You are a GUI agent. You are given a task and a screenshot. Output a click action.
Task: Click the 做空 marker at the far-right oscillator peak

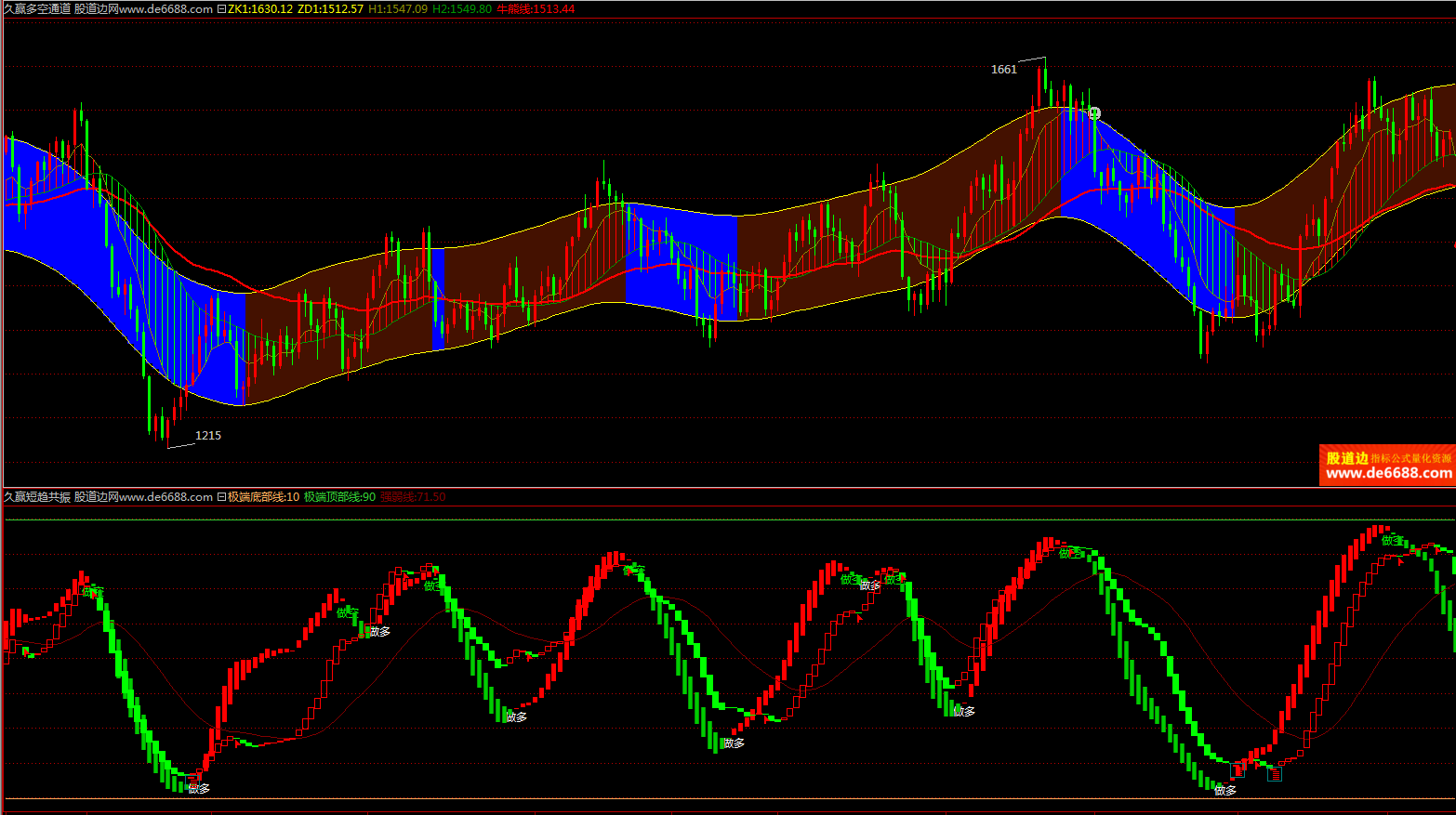pyautogui.click(x=1391, y=541)
